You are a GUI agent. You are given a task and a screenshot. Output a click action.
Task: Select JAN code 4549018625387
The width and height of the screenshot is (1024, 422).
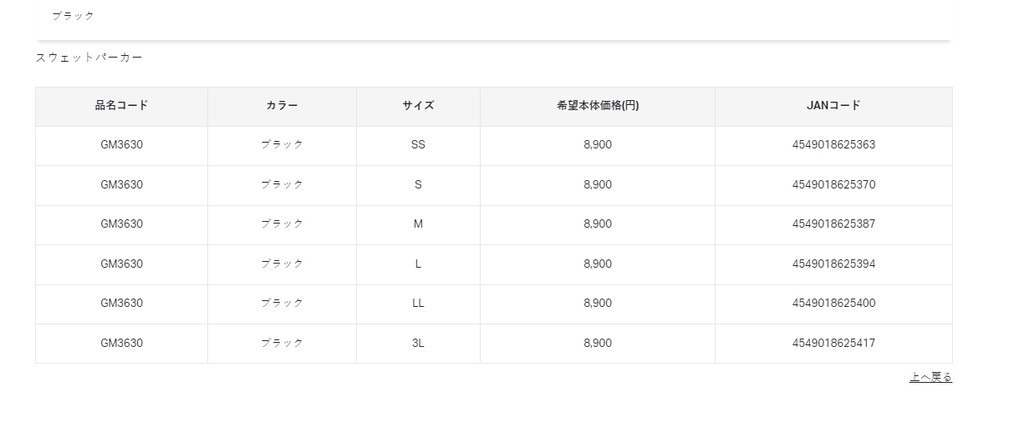pos(833,224)
